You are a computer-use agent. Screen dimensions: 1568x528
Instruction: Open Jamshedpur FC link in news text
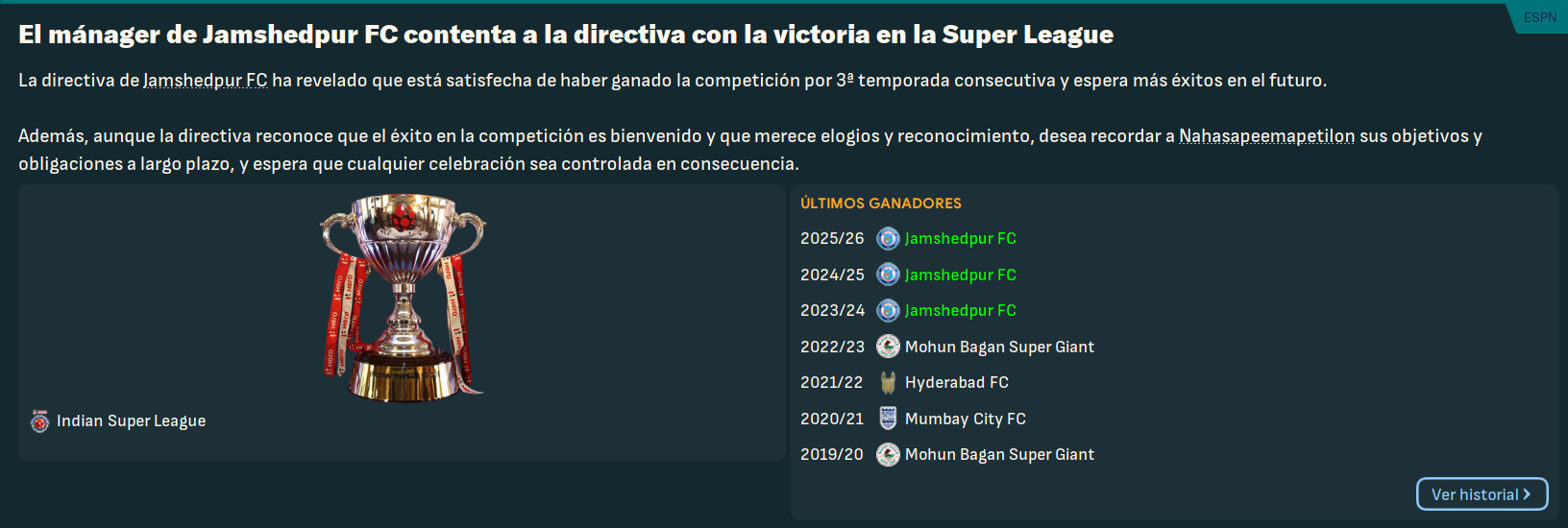tap(206, 81)
